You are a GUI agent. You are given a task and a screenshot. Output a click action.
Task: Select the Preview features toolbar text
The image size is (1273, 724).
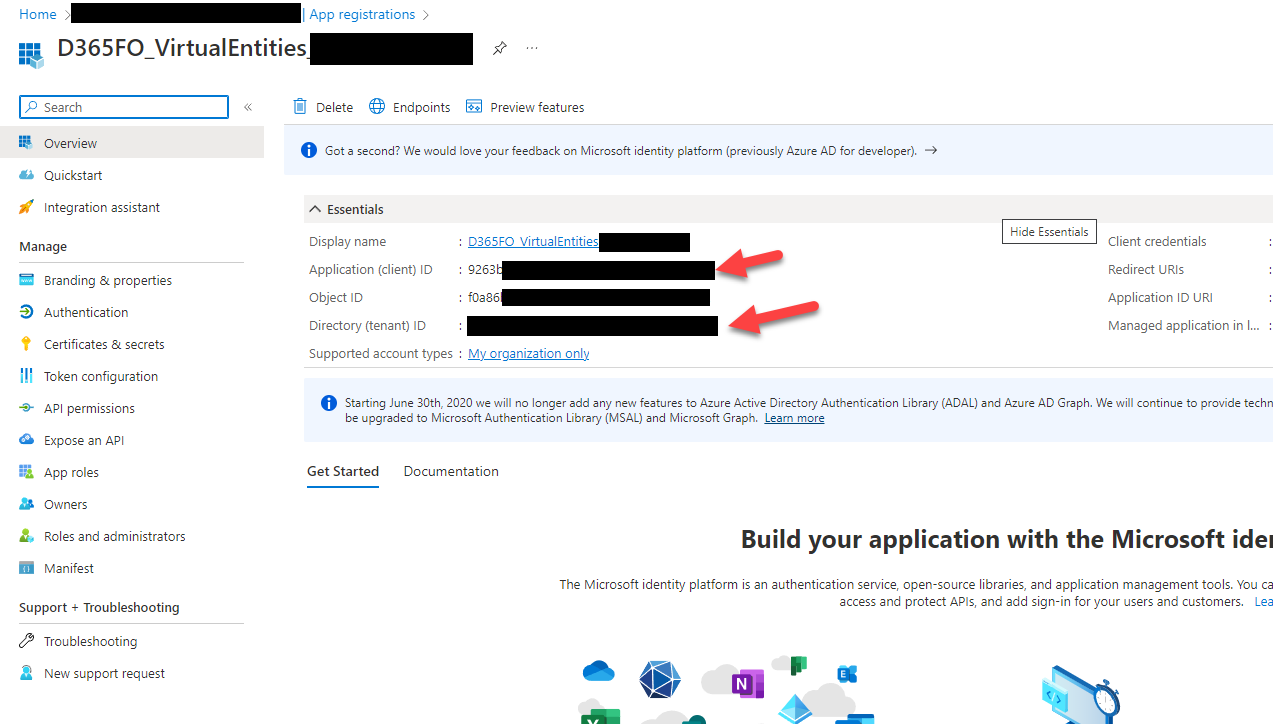pyautogui.click(x=537, y=107)
